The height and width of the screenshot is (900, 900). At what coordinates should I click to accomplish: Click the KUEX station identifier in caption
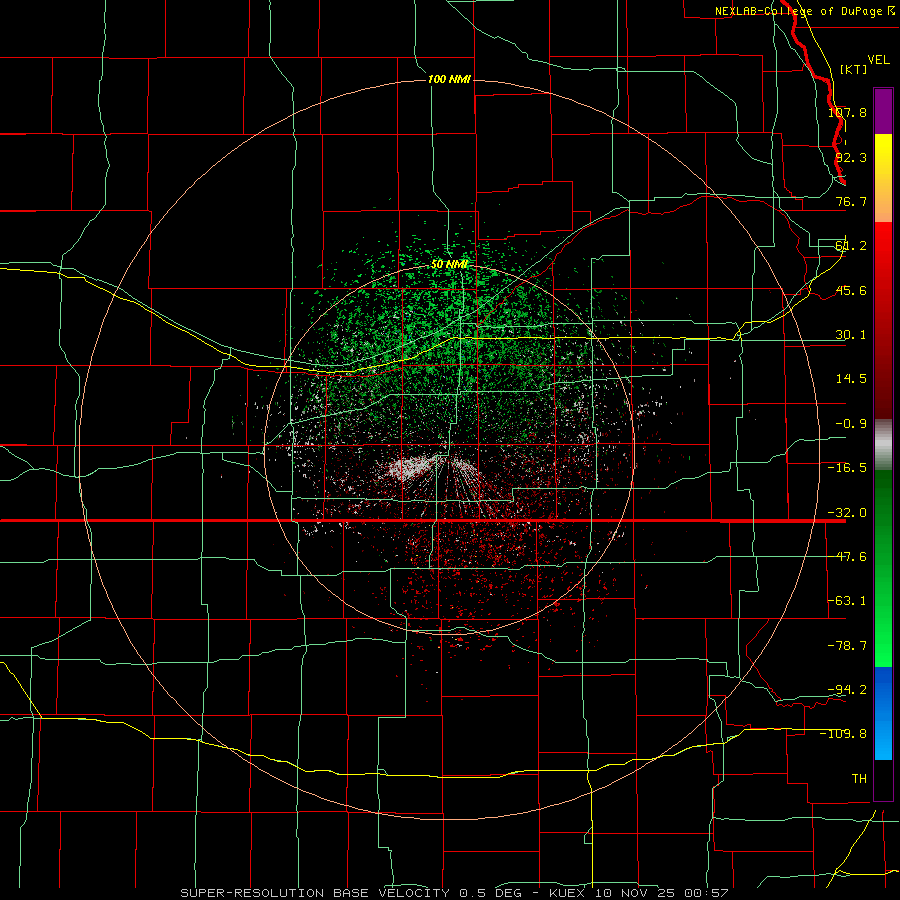567,893
